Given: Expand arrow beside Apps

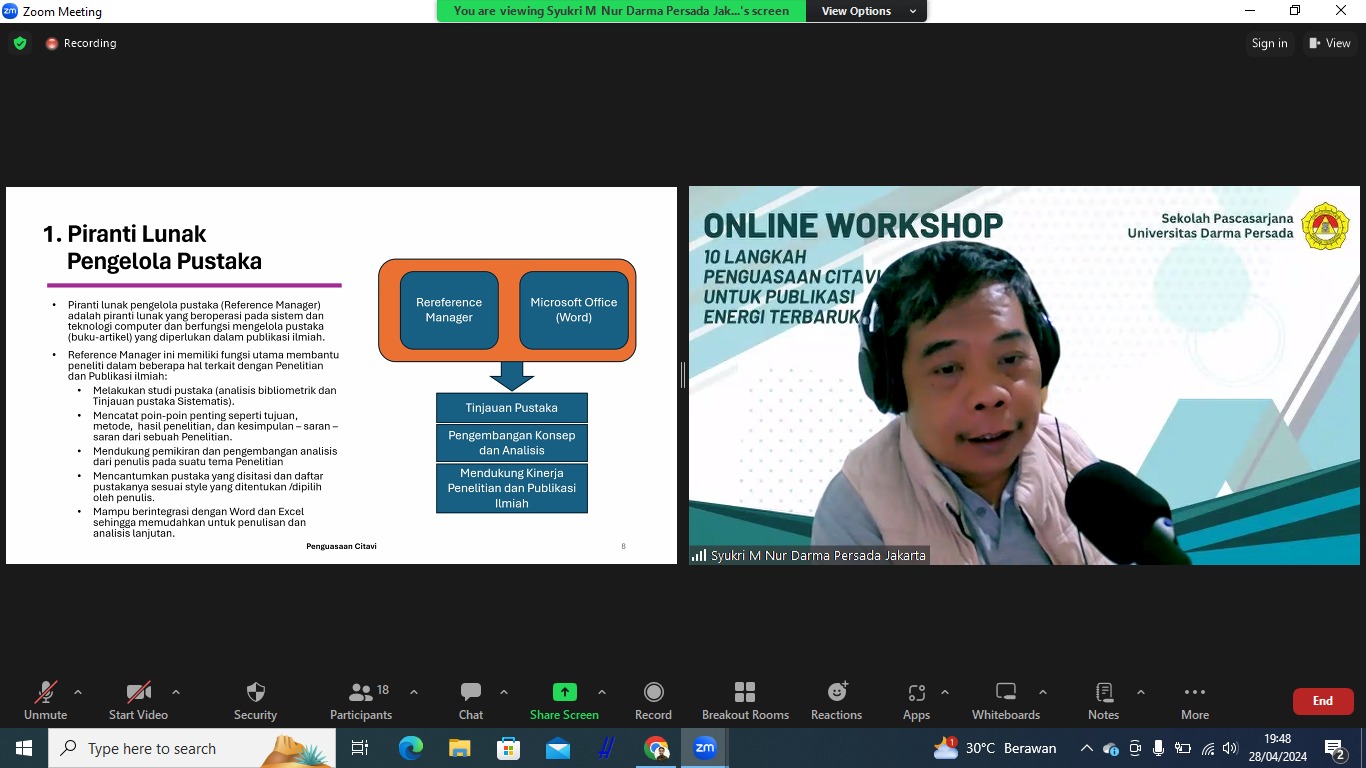Looking at the screenshot, I should coord(945,692).
